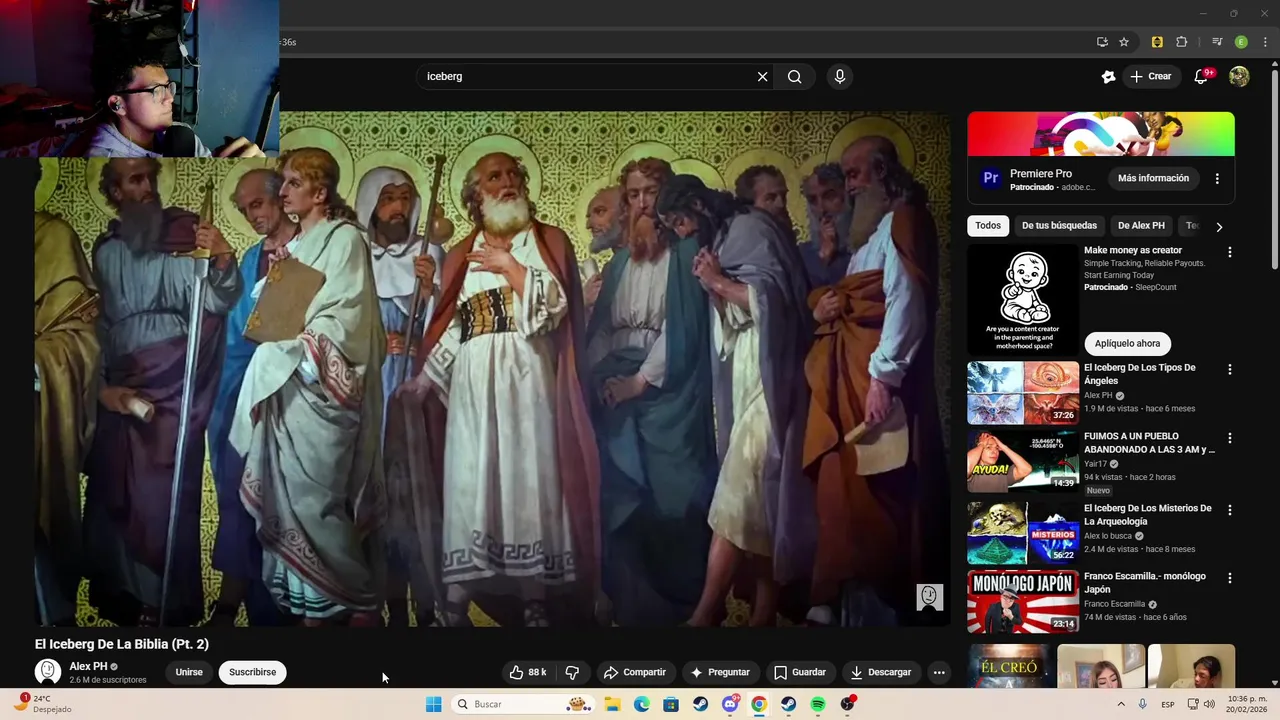Open MONÓLOGO JAPÓN video thumbnail
Image resolution: width=1280 pixels, height=720 pixels.
tap(1023, 602)
